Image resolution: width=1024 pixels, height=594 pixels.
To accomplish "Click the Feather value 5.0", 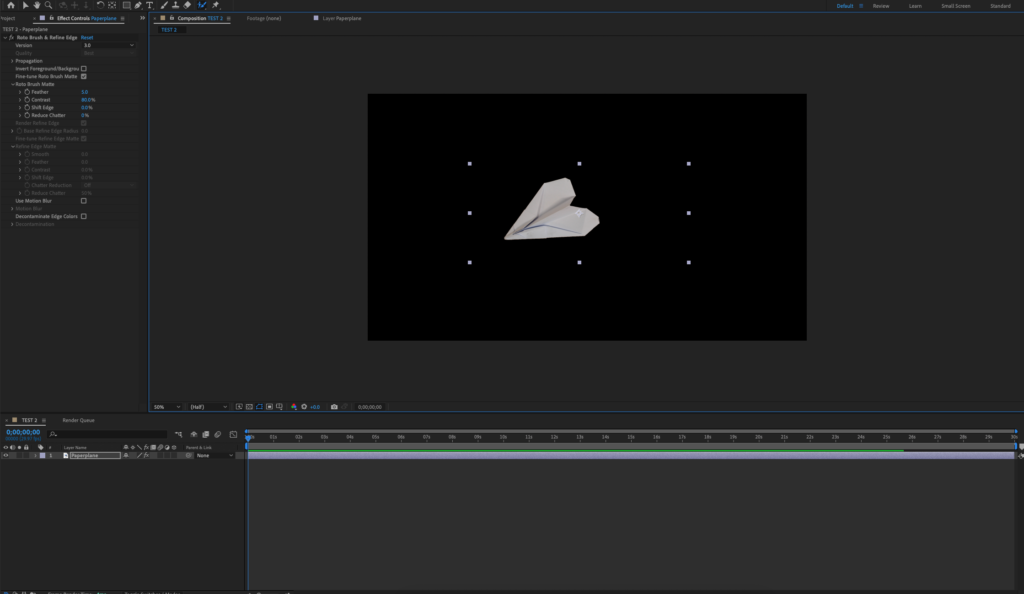I will click(x=84, y=92).
